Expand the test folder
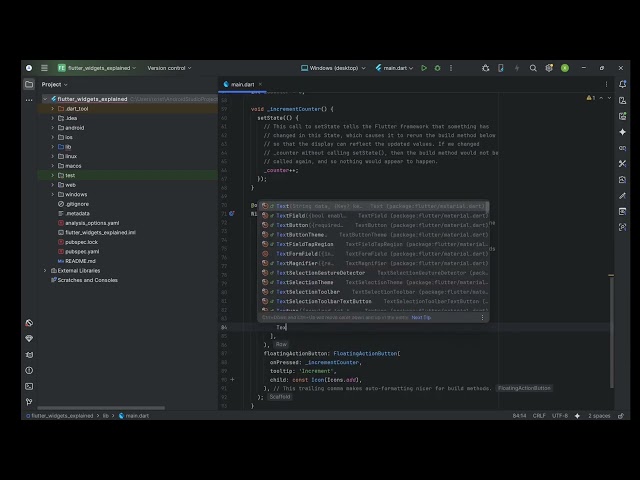The image size is (640, 480). (53, 176)
